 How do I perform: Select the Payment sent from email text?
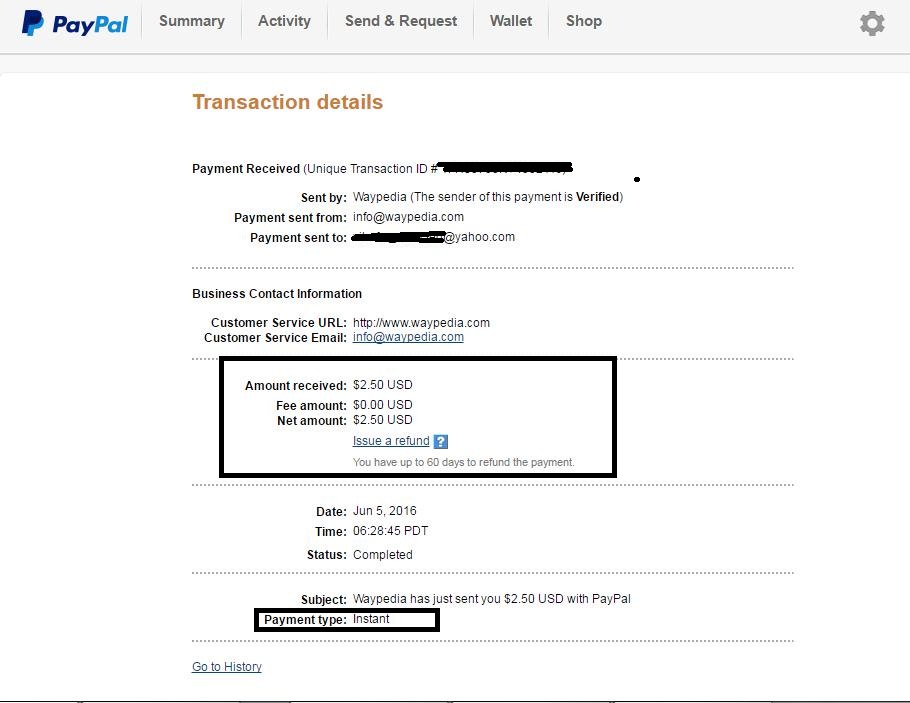(408, 217)
